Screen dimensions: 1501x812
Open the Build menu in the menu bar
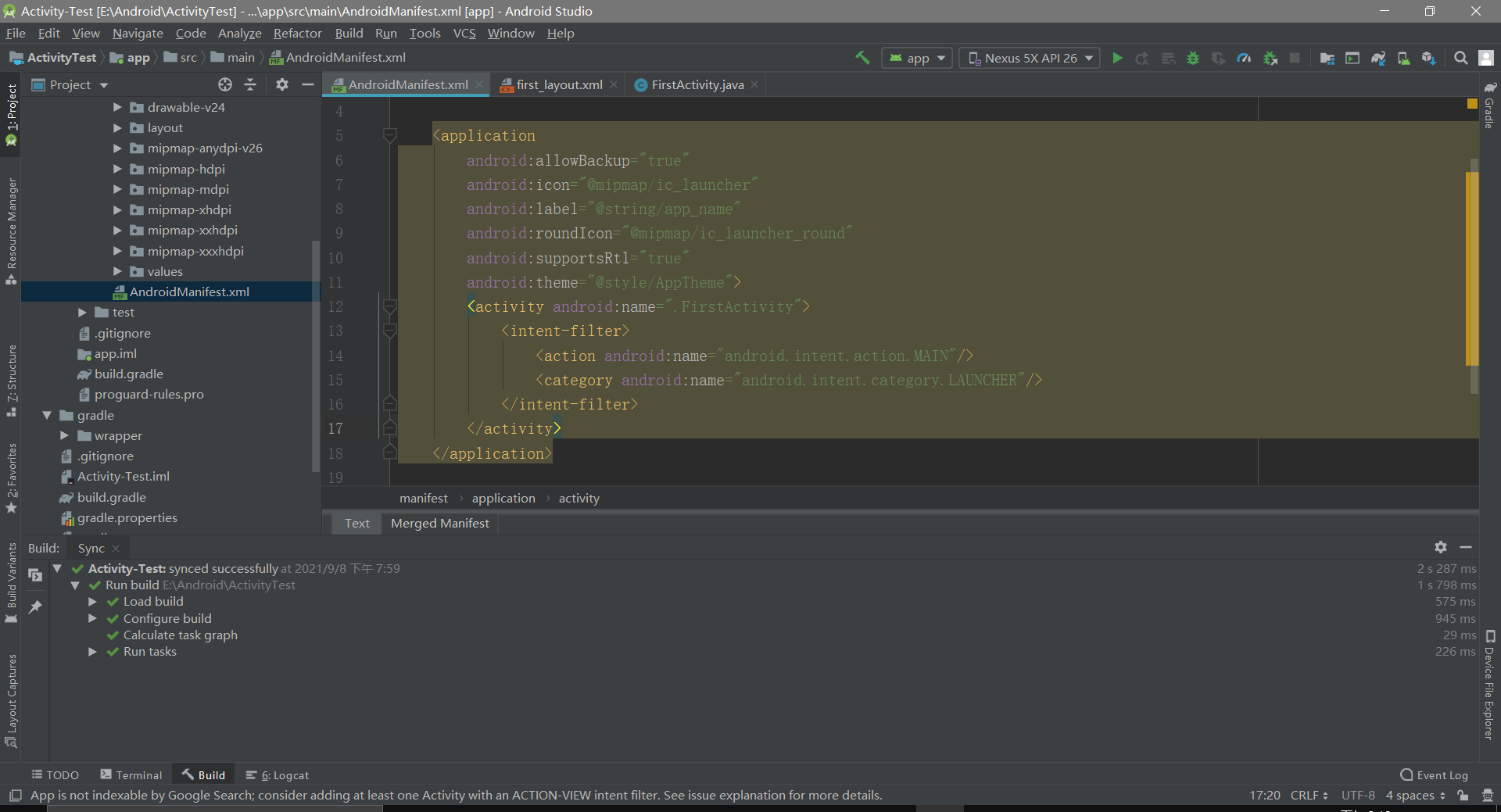pos(349,33)
